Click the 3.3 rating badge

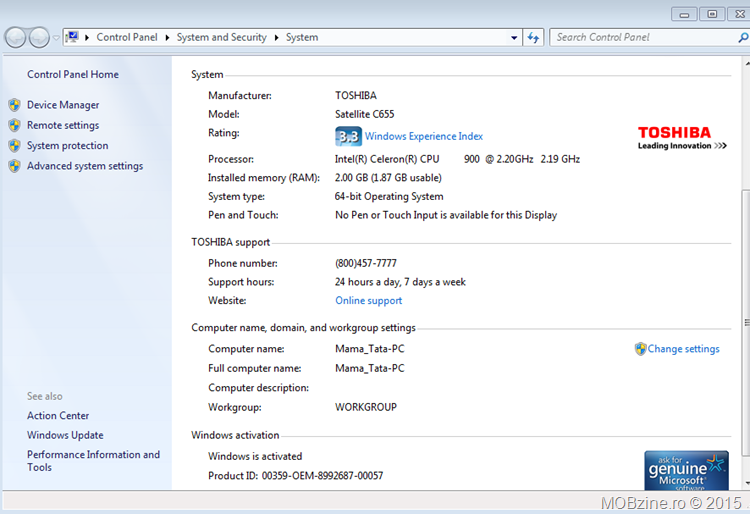point(348,137)
